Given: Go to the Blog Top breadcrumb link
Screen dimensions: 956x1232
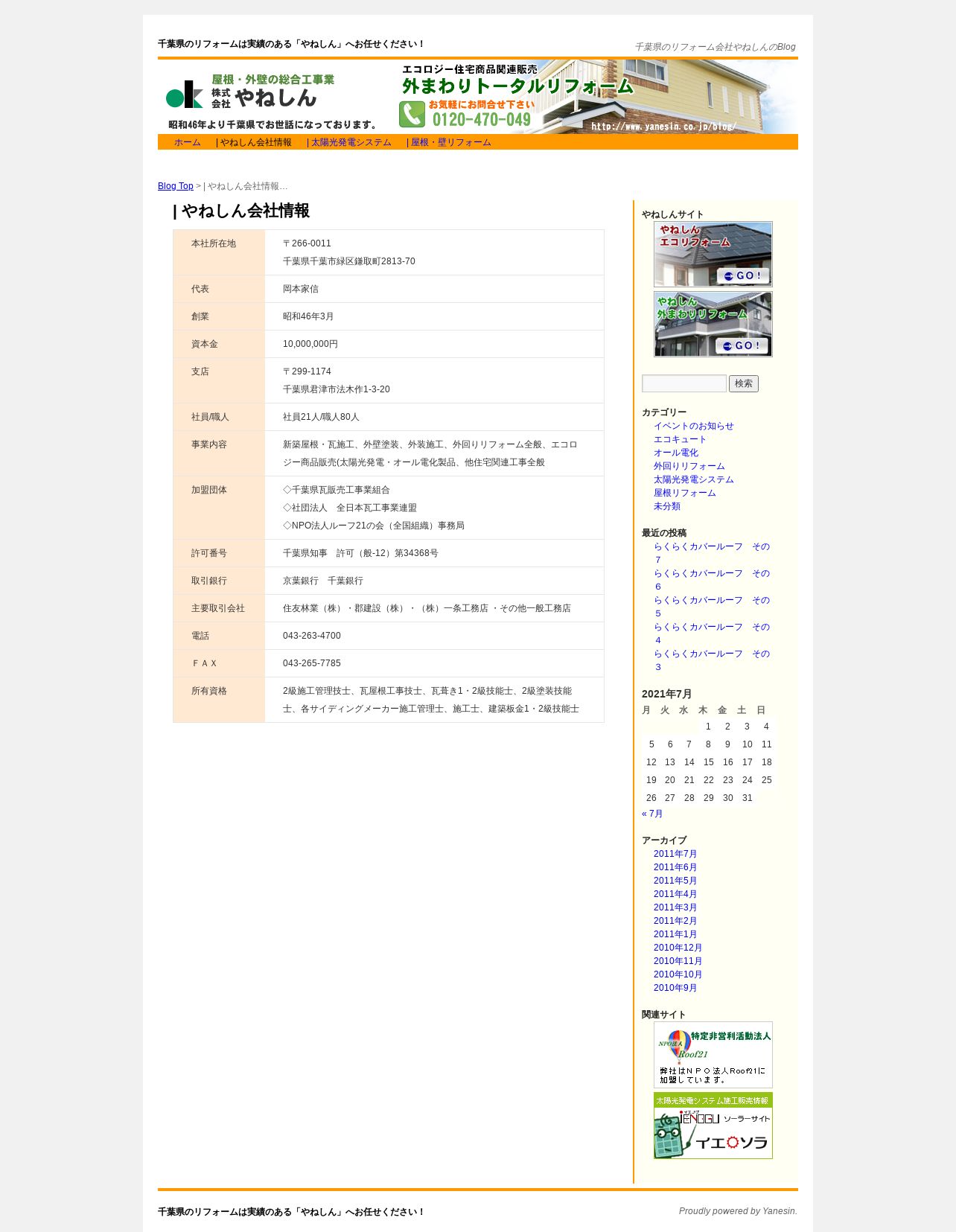Looking at the screenshot, I should tap(176, 186).
